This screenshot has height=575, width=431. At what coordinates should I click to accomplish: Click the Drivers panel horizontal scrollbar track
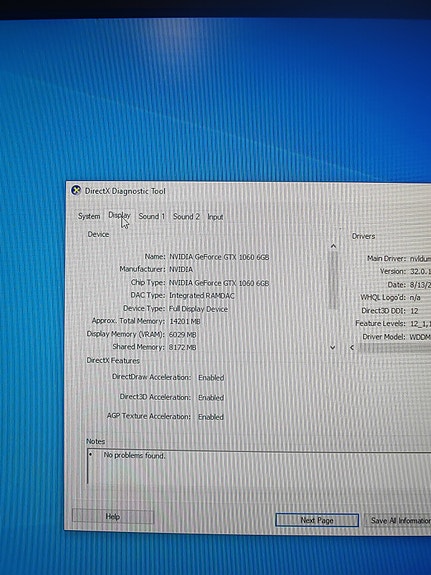394,348
